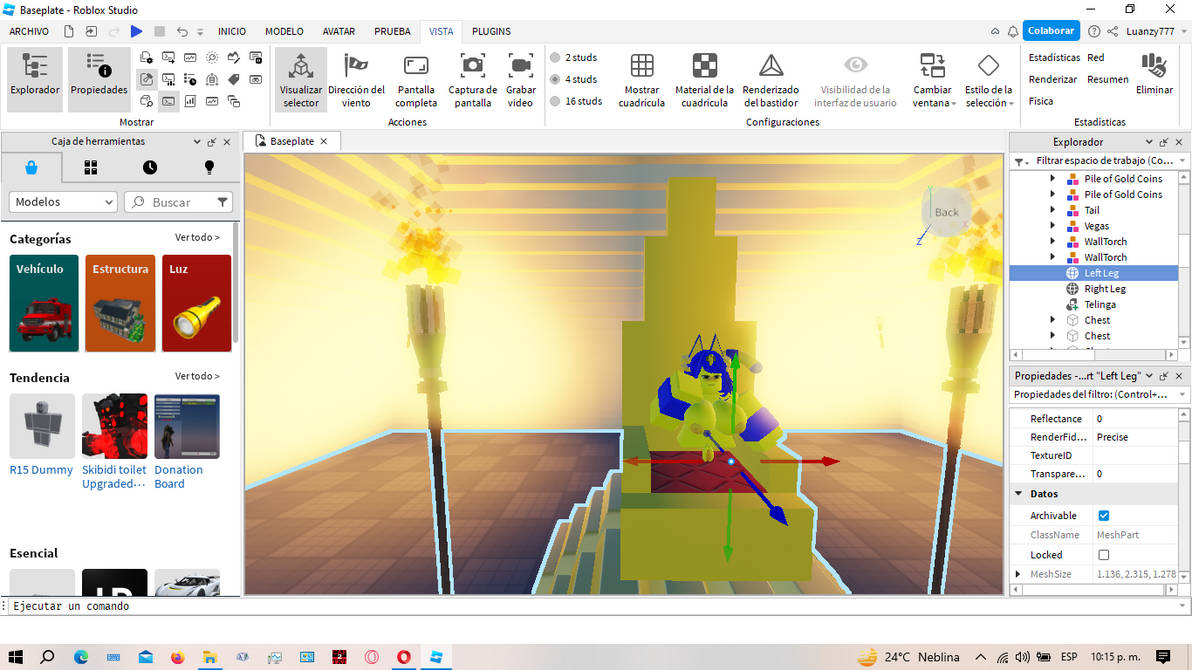Image resolution: width=1192 pixels, height=670 pixels.
Task: Click the Colaborar button
Action: [1051, 31]
